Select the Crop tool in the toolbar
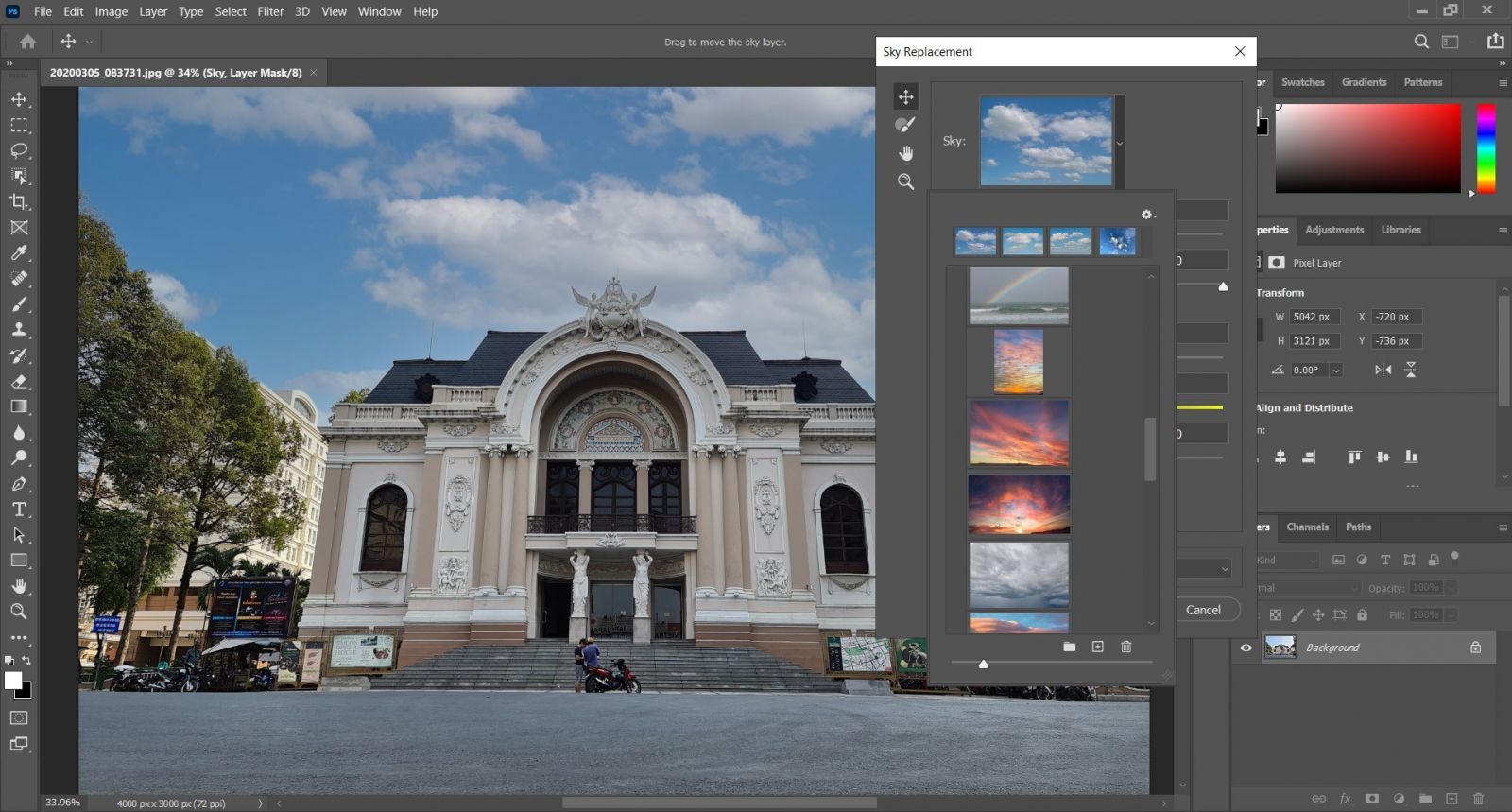The width and height of the screenshot is (1512, 812). (x=19, y=202)
